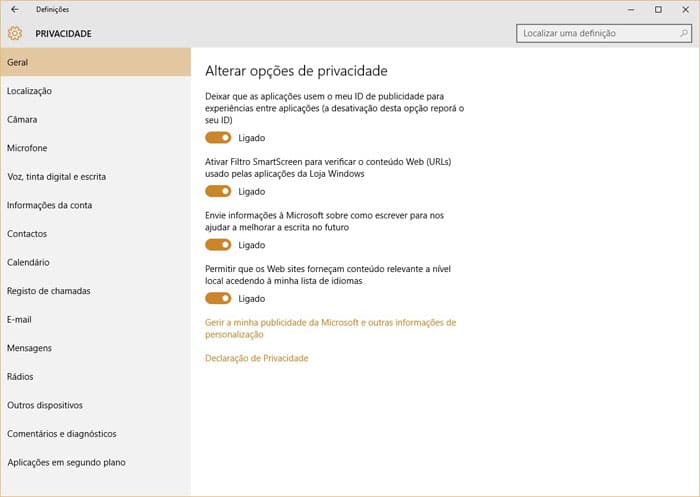Open 'Gerir a minha publicidade da Microsoft' link
Screen dimensions: 700x497
330,328
